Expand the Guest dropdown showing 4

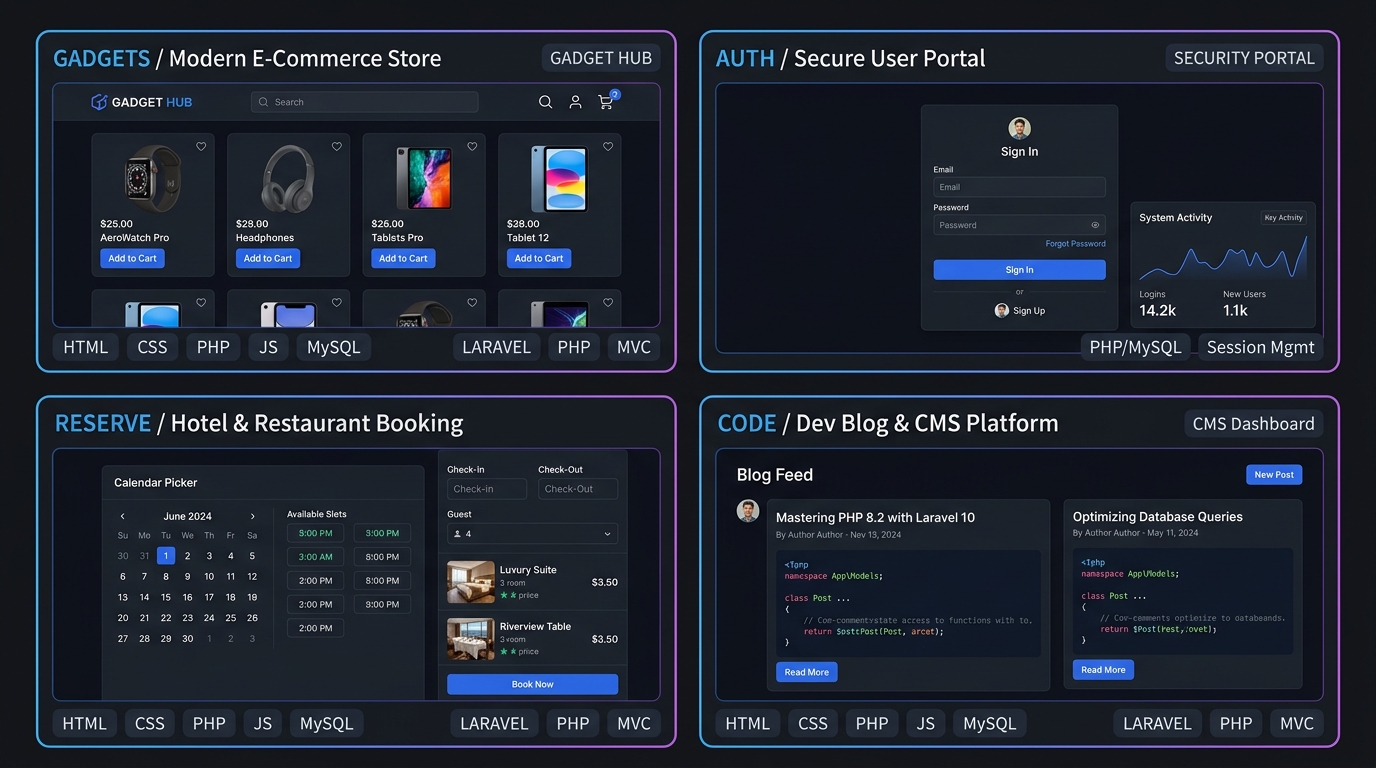[532, 534]
